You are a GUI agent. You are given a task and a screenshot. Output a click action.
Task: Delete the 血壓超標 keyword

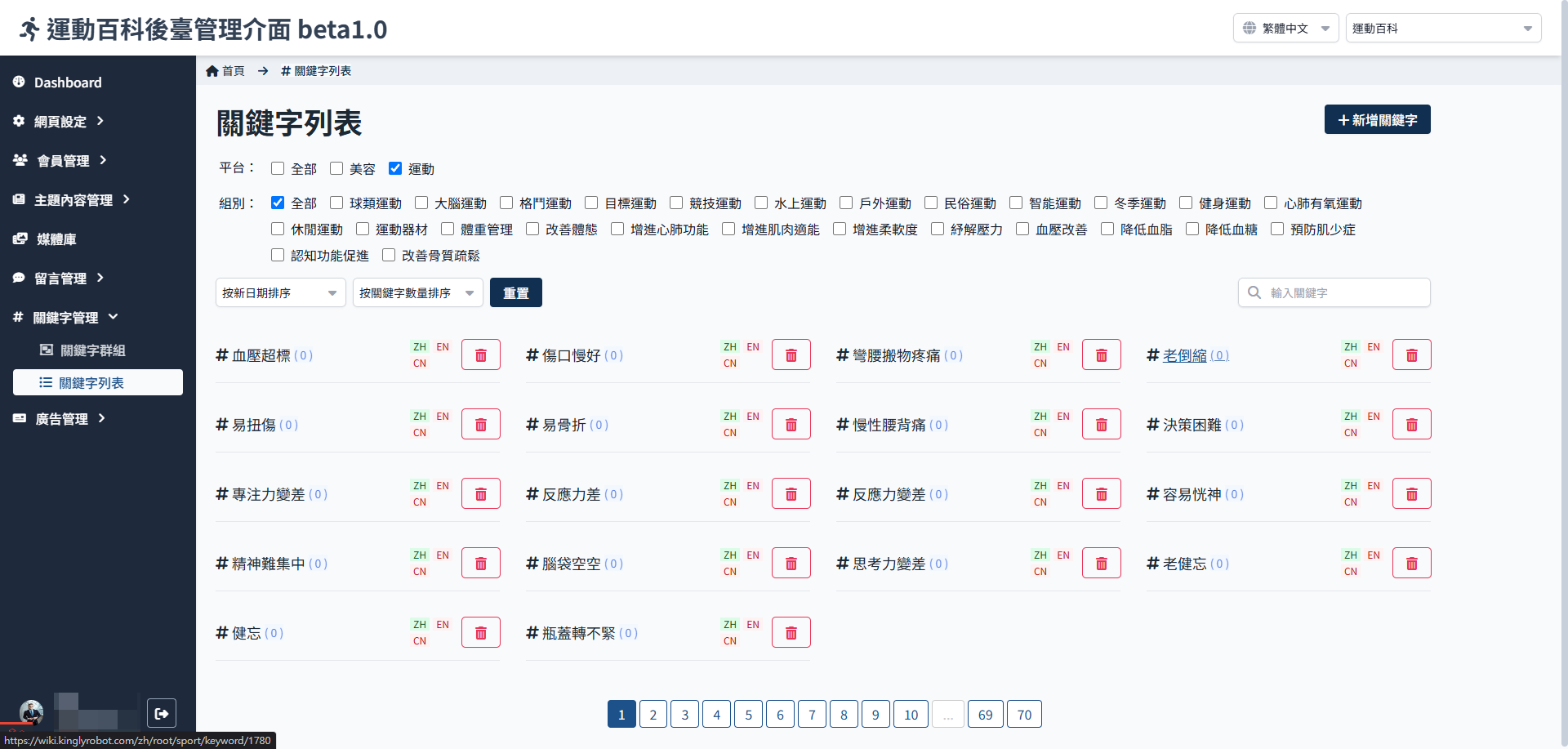[481, 355]
